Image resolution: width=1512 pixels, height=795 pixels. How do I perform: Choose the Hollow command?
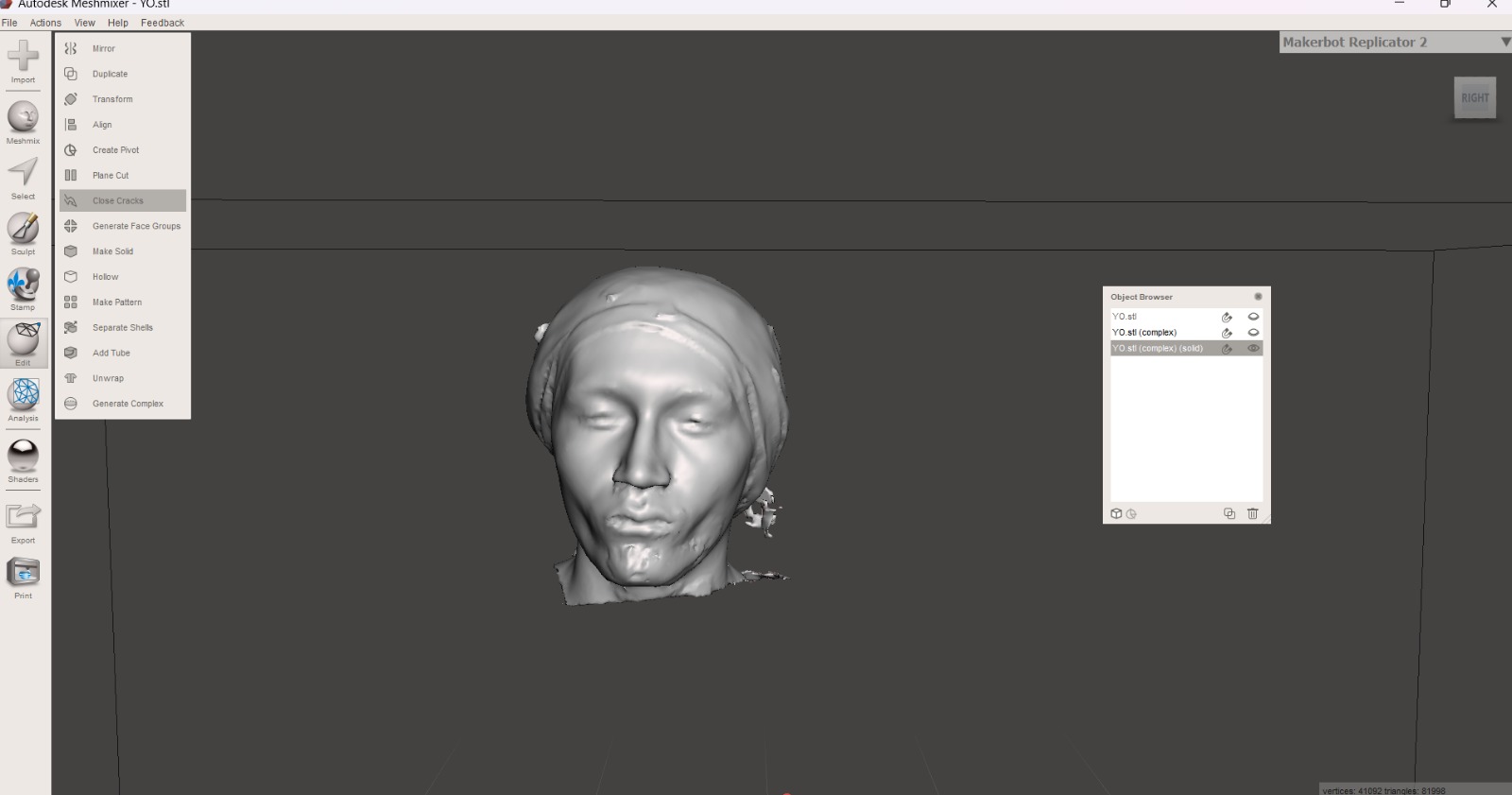123,277
